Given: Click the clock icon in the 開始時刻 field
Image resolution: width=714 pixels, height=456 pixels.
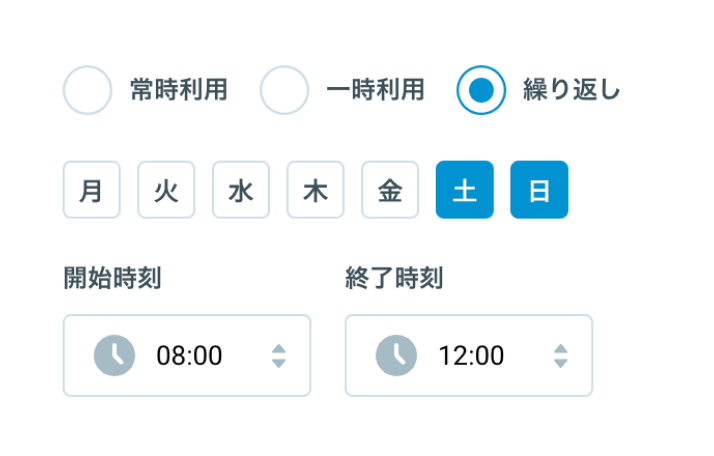Looking at the screenshot, I should click(114, 355).
